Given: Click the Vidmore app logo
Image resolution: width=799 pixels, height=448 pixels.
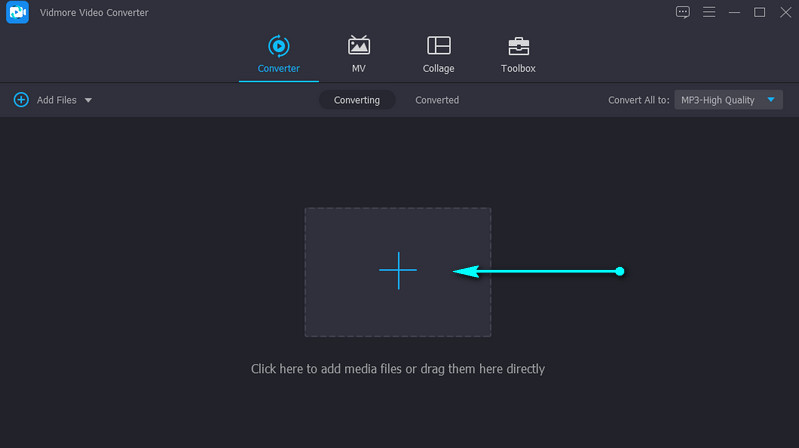Looking at the screenshot, I should [16, 12].
